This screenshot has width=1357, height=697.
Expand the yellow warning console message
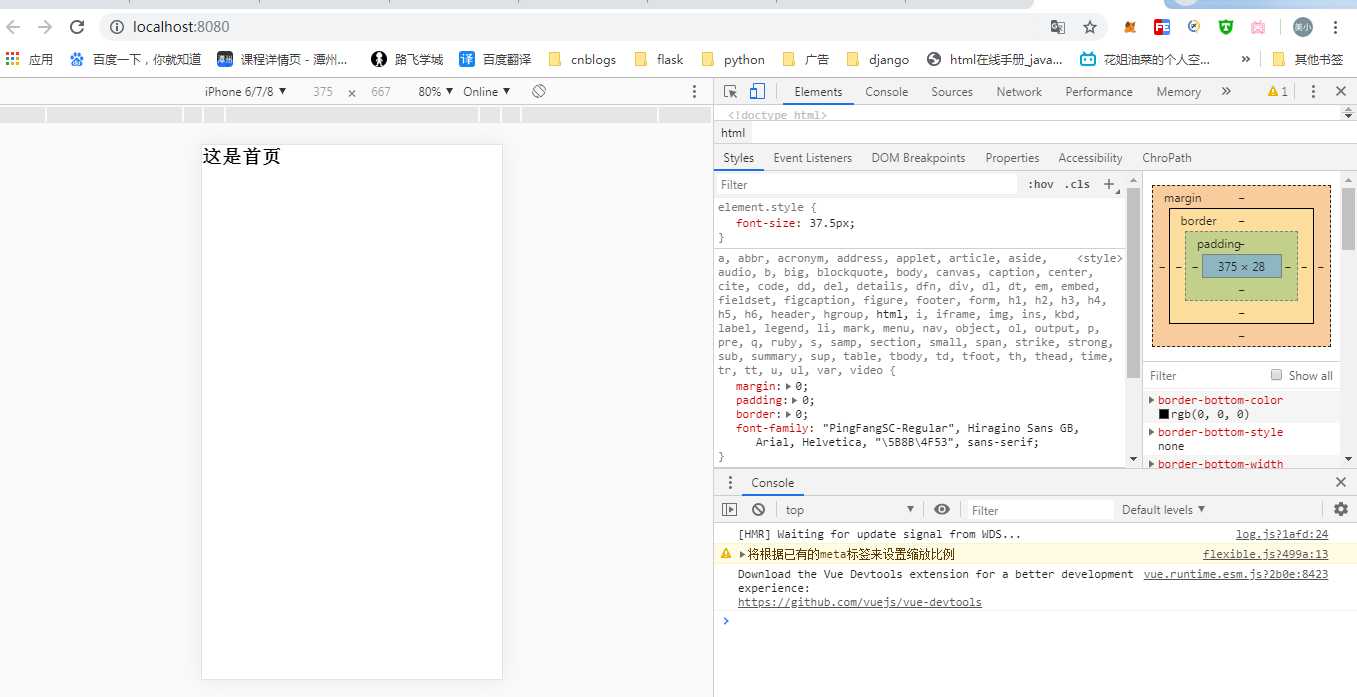point(742,554)
